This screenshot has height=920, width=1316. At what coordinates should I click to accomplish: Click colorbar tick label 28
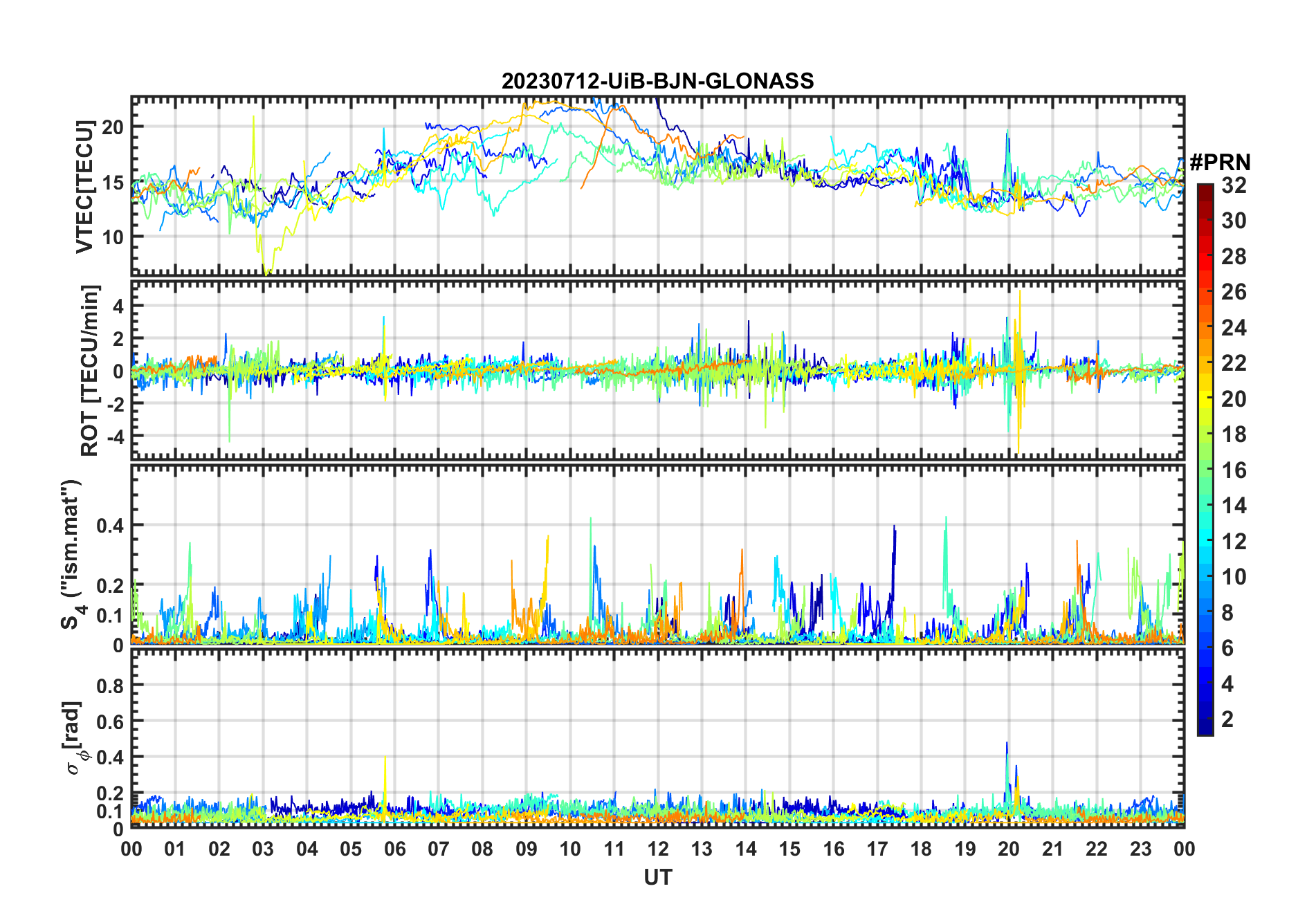tap(1234, 257)
